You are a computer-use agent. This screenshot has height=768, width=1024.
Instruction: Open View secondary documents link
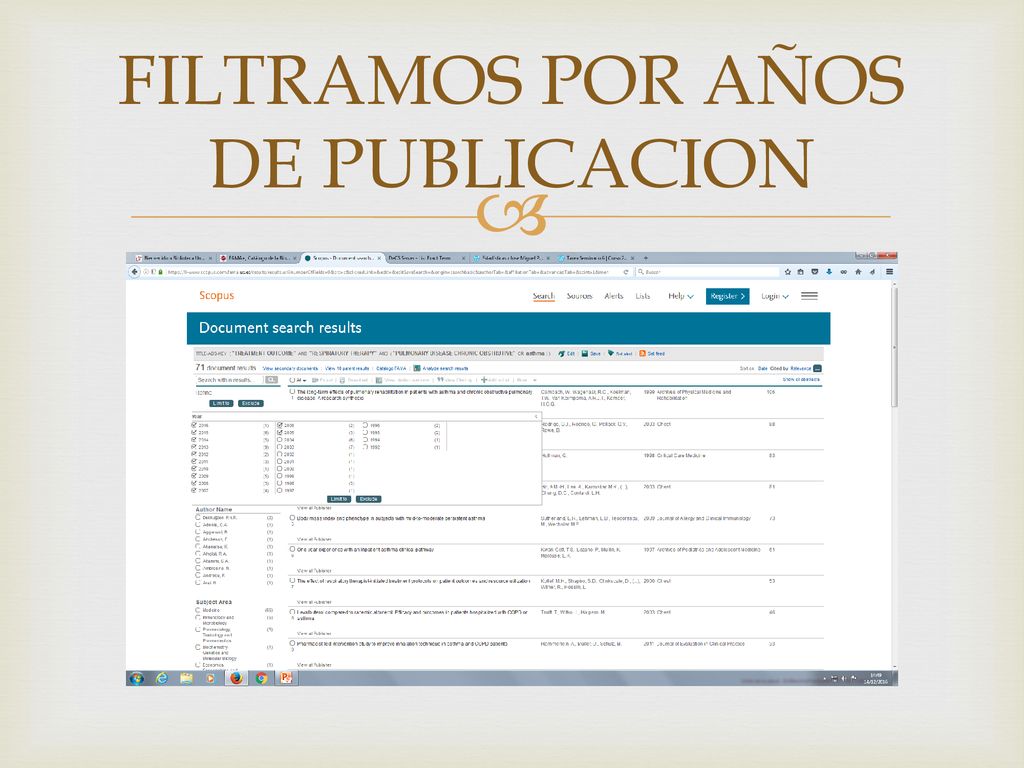291,368
